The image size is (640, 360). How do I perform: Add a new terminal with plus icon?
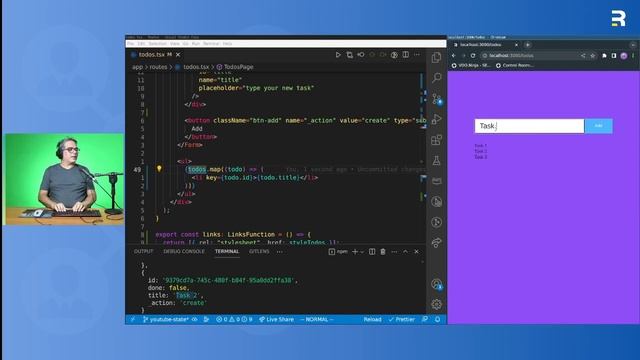[x=355, y=252]
